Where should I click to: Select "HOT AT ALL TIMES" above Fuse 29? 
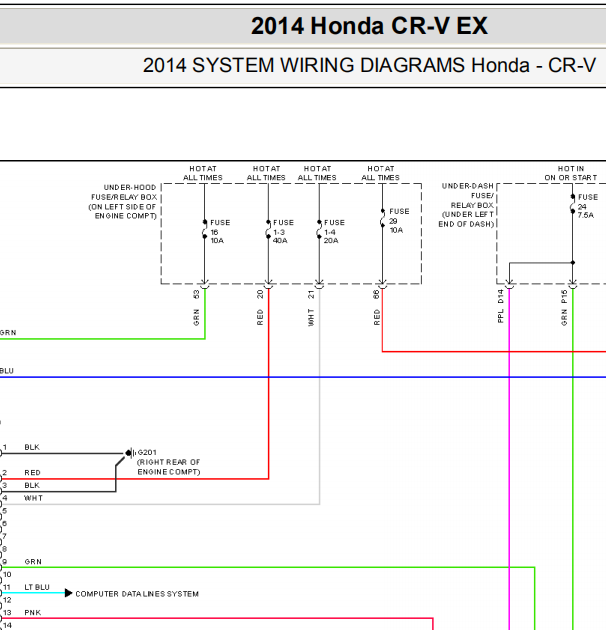[381, 173]
